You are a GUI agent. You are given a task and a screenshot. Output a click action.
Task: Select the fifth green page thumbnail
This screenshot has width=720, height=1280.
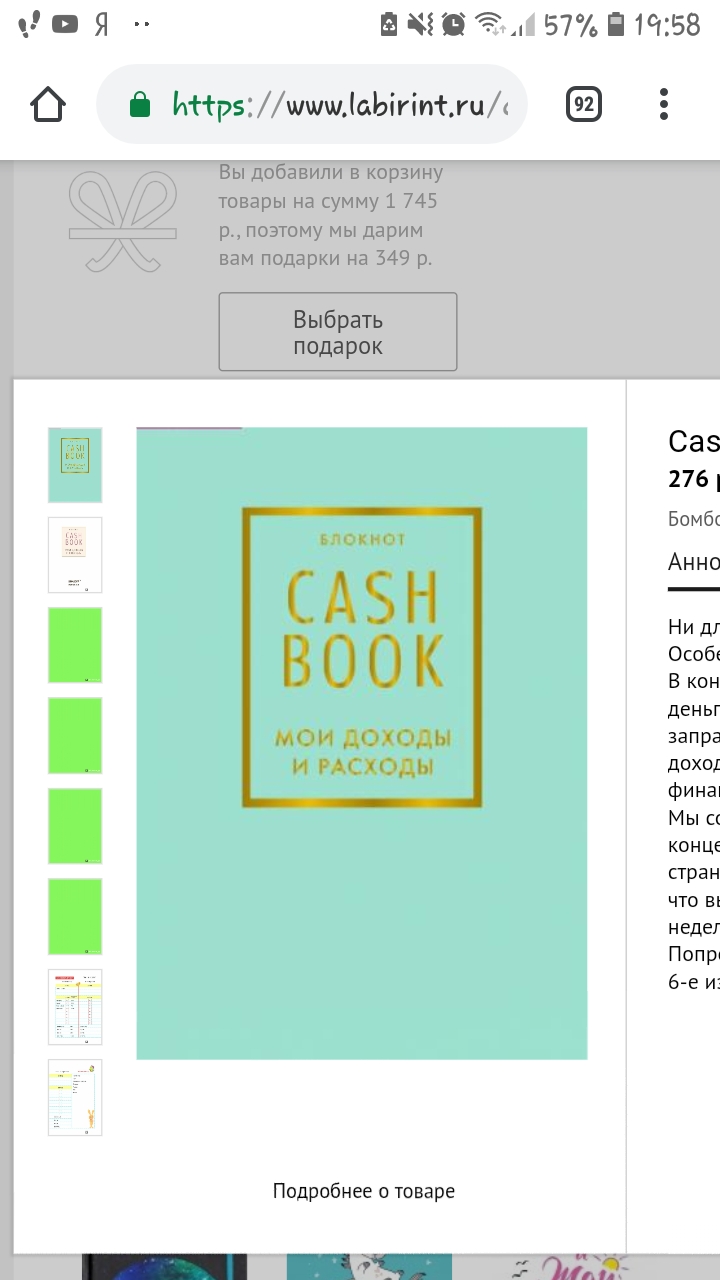coord(75,826)
